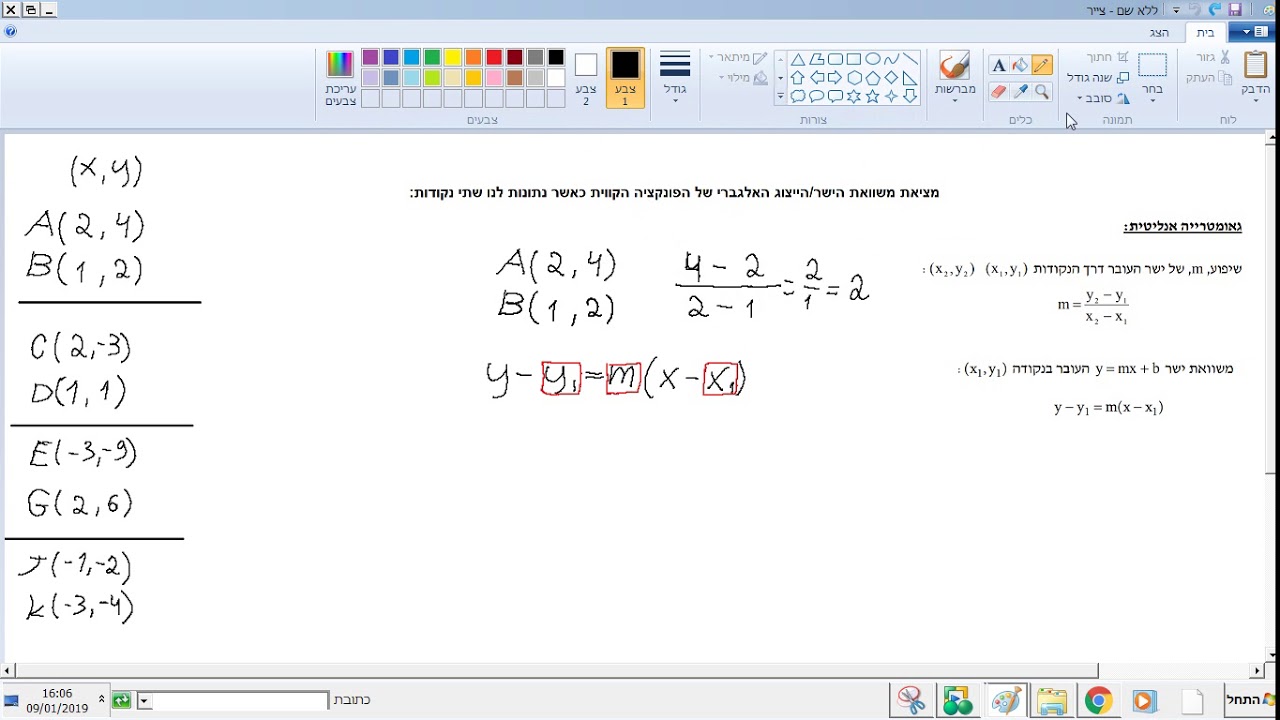Switch to the Home (בית) tab
The image size is (1280, 720).
point(1205,32)
